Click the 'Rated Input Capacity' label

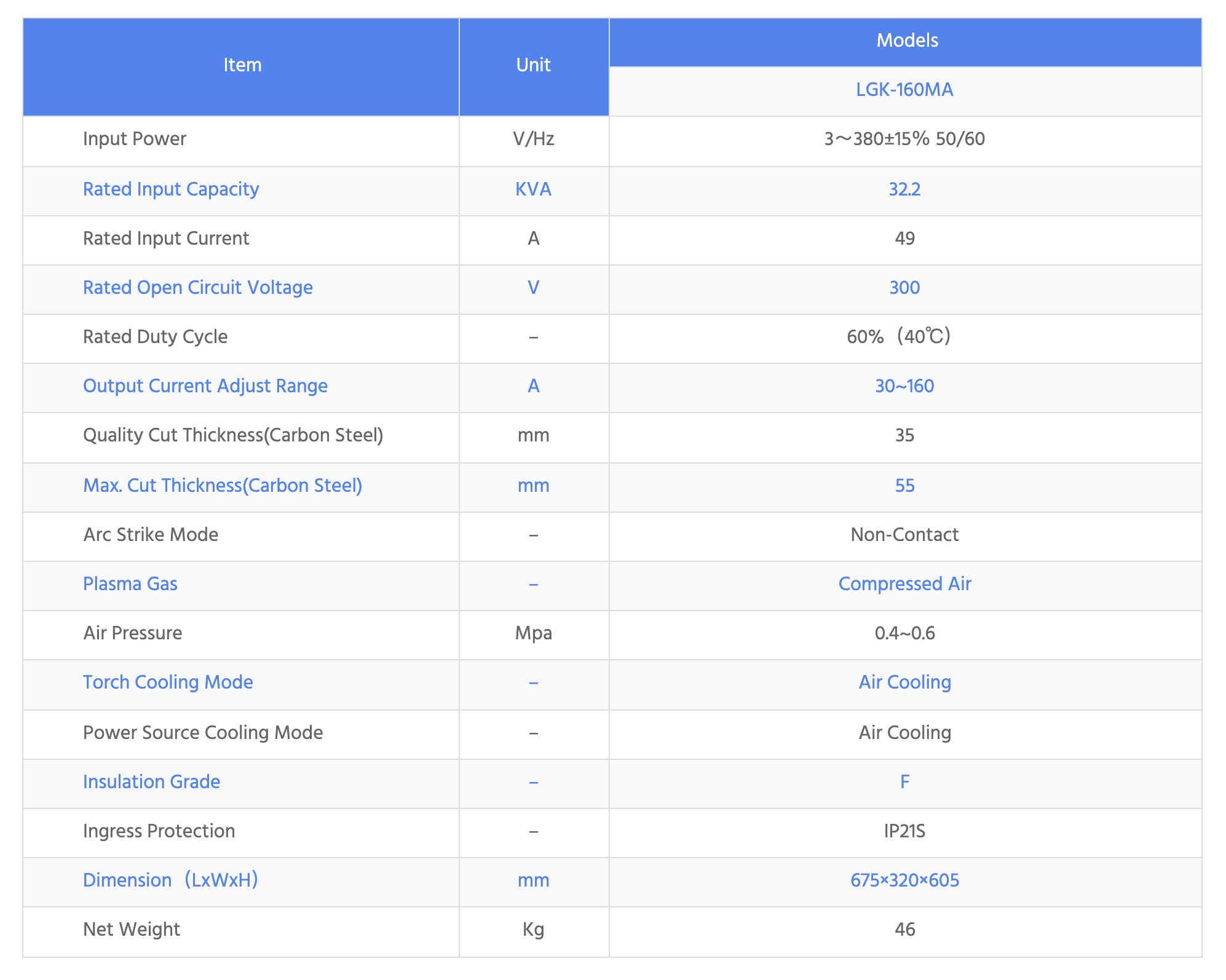pyautogui.click(x=171, y=189)
